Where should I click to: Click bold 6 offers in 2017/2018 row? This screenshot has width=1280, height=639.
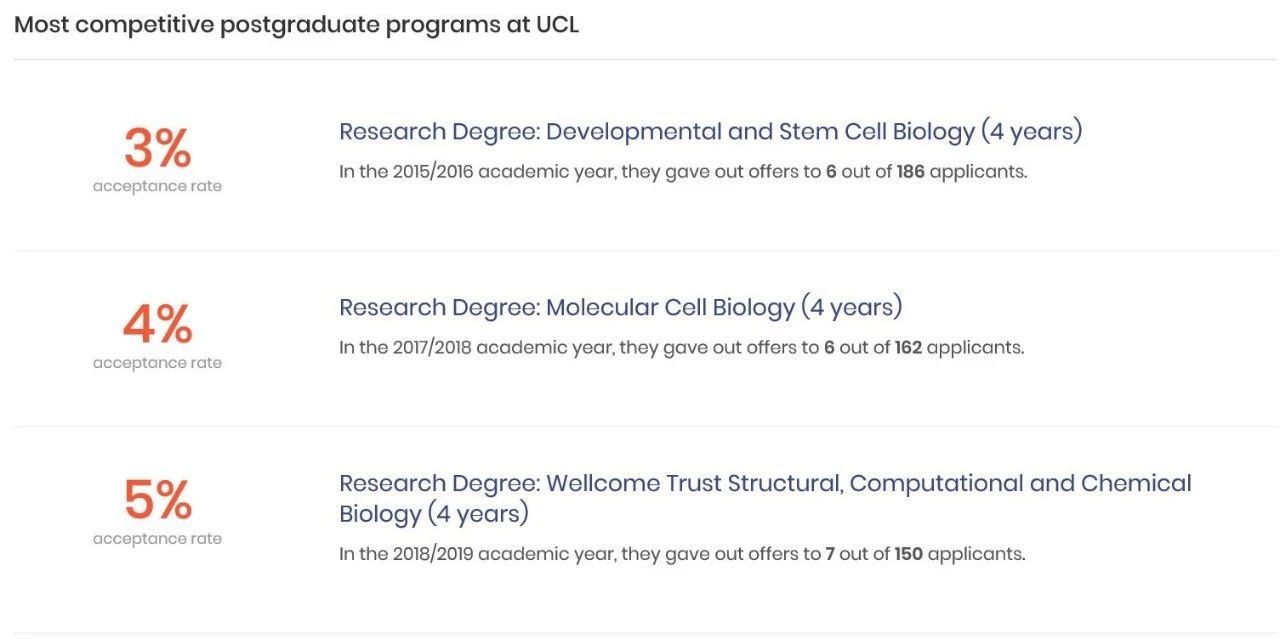pos(830,347)
